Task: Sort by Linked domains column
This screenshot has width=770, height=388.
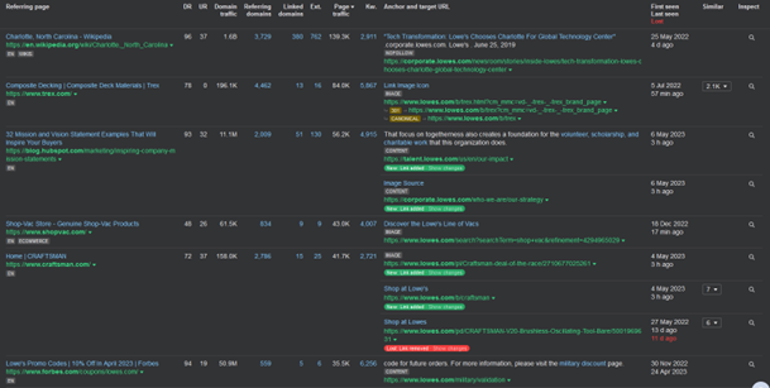Action: click(x=291, y=10)
